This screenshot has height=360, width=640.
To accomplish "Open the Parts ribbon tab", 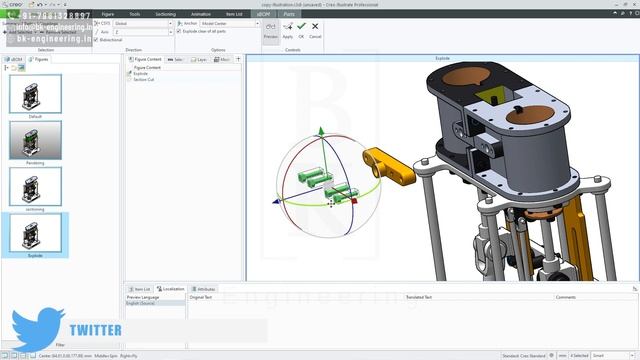I will [289, 14].
